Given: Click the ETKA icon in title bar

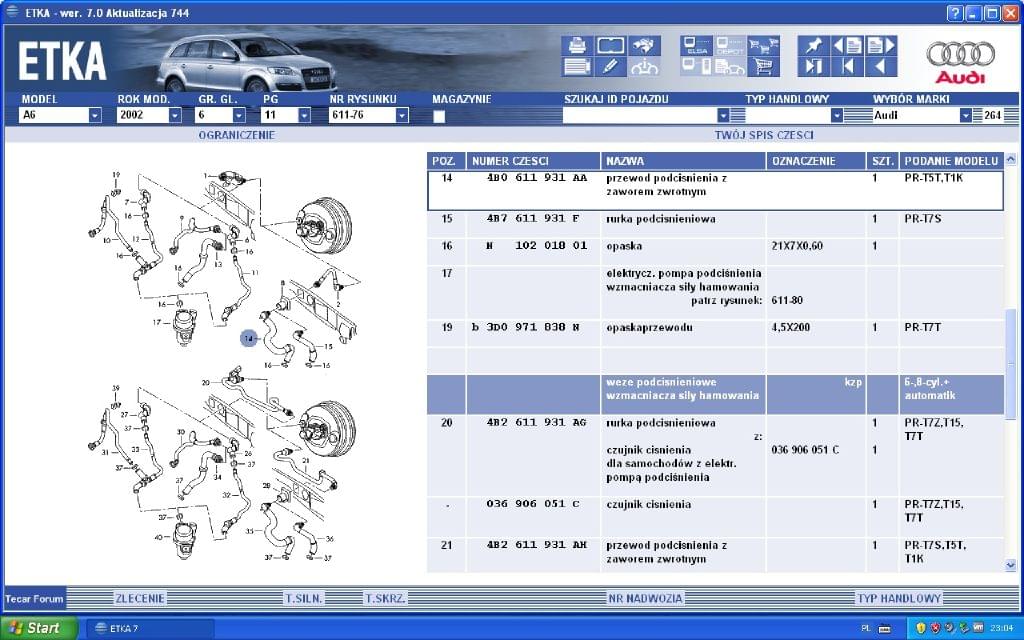Looking at the screenshot, I should coord(12,12).
